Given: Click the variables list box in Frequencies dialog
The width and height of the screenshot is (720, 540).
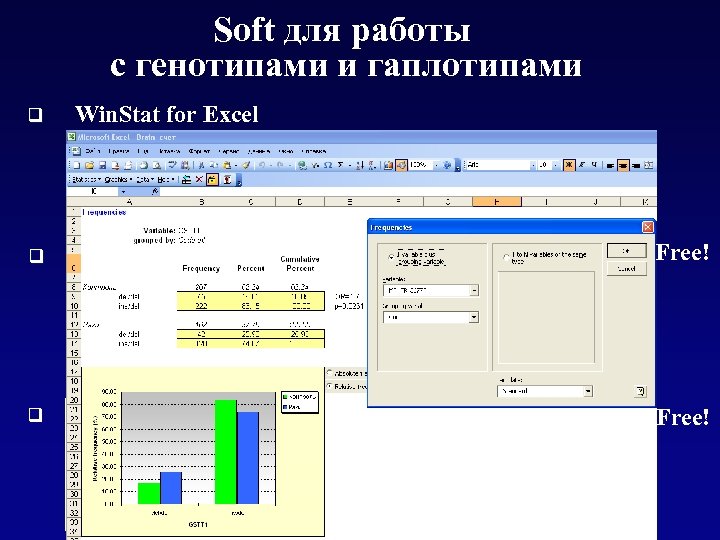Looking at the screenshot, I should 546,317.
